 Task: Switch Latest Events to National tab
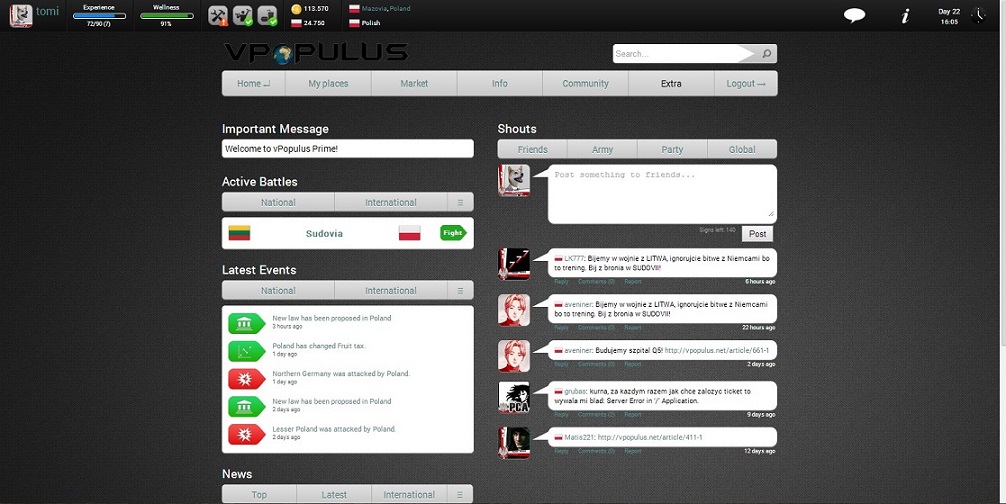pyautogui.click(x=278, y=290)
